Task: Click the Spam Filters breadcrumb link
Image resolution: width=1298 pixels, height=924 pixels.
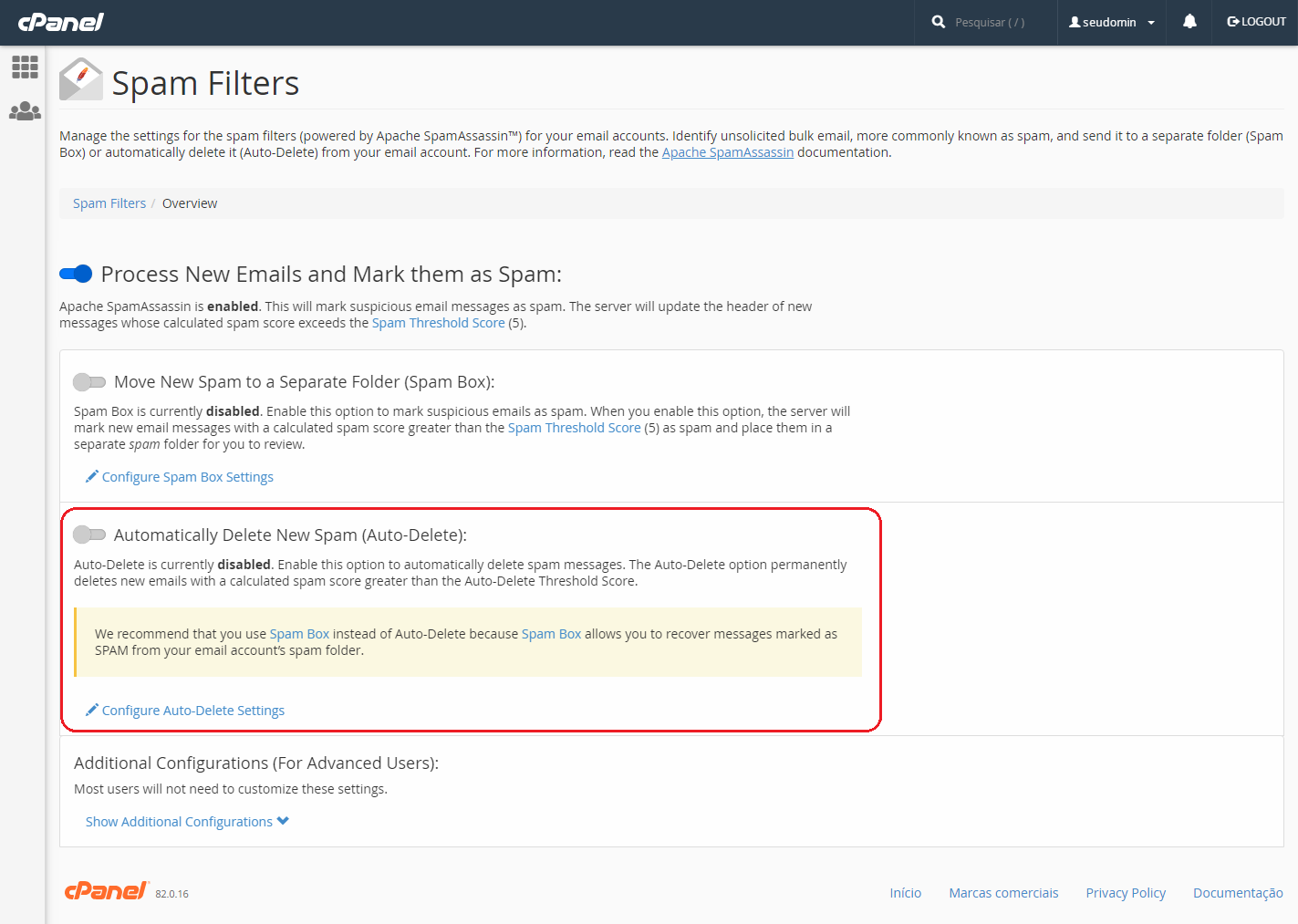Action: [109, 203]
